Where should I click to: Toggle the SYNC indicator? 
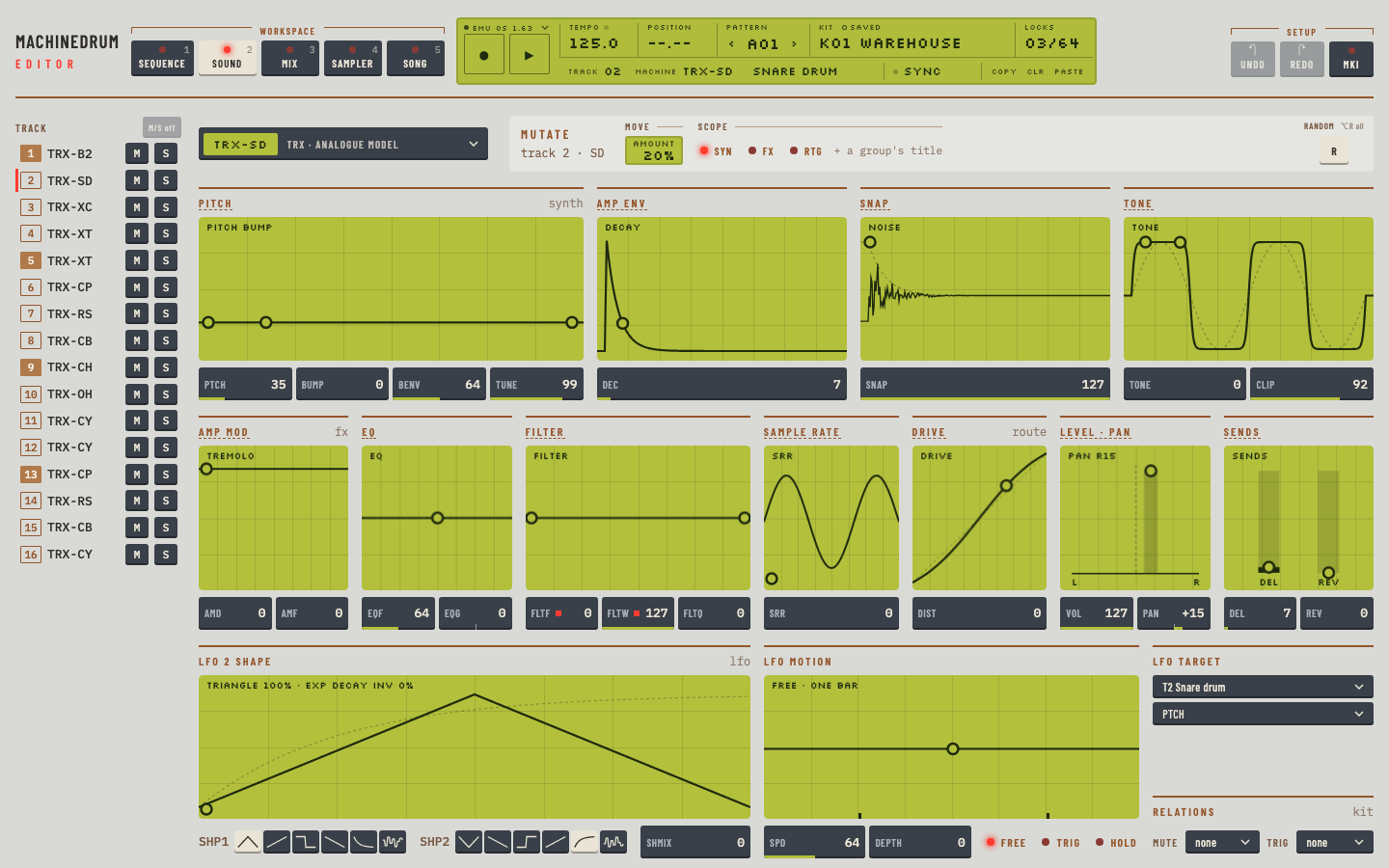pos(916,72)
